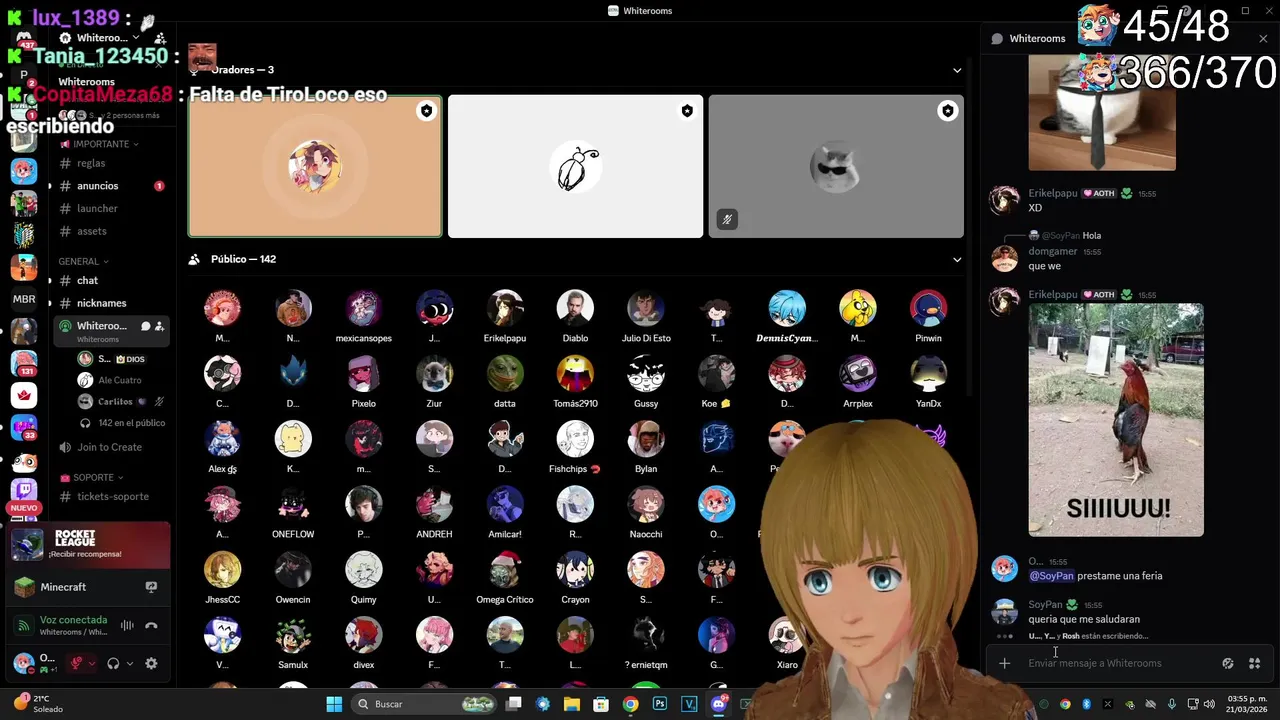Click Minecraft screen share icon
The width and height of the screenshot is (1280, 720).
coord(151,587)
